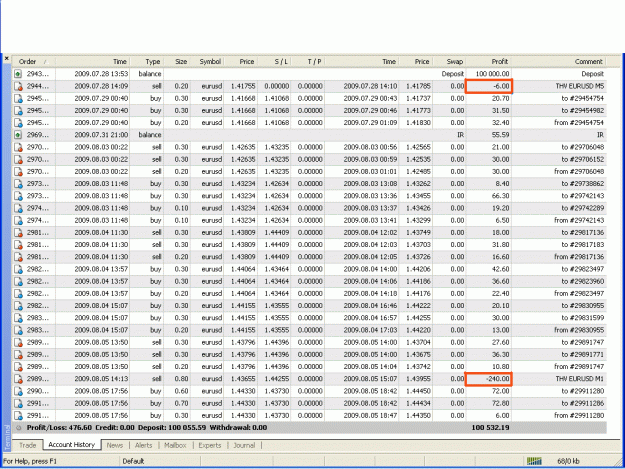625x469 pixels.
Task: Click the Comment column header
Action: (558, 61)
